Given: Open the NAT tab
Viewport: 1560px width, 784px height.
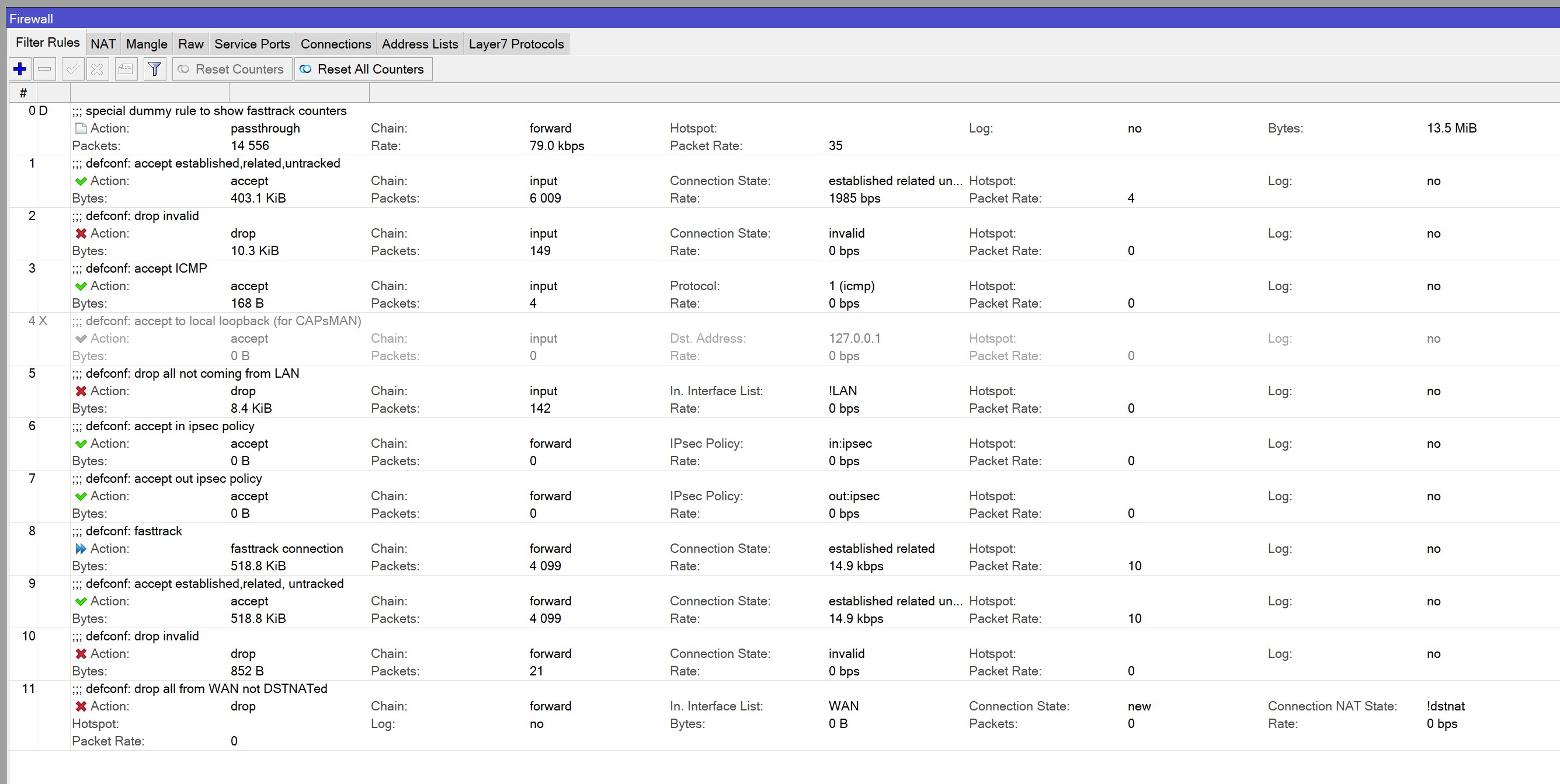Looking at the screenshot, I should coord(103,44).
